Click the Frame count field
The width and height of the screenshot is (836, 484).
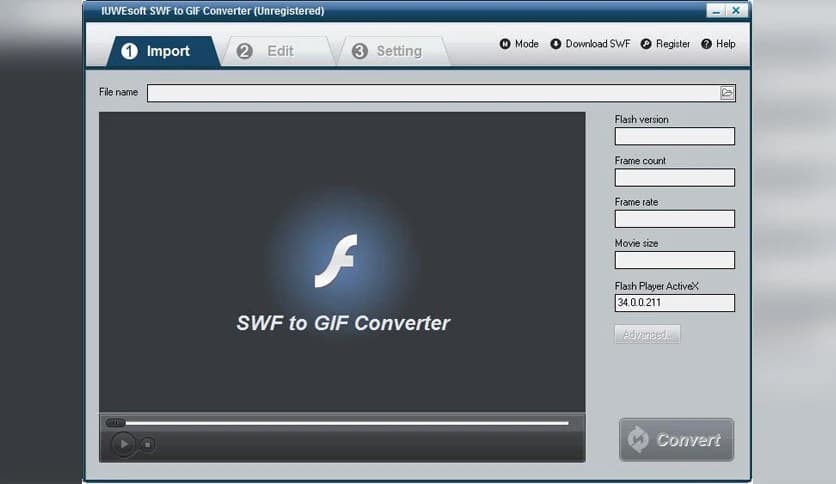(674, 178)
